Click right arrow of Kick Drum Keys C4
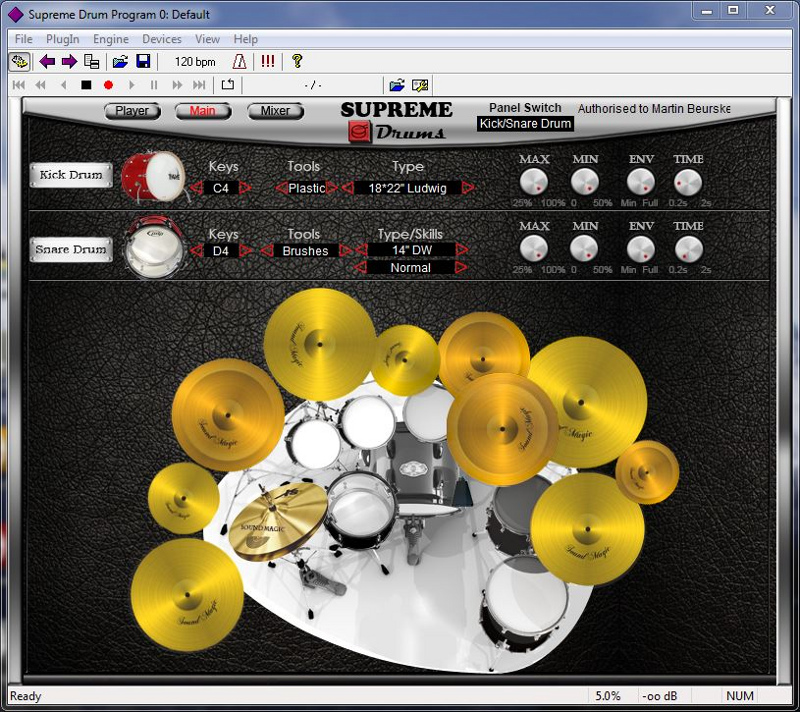 (245, 188)
